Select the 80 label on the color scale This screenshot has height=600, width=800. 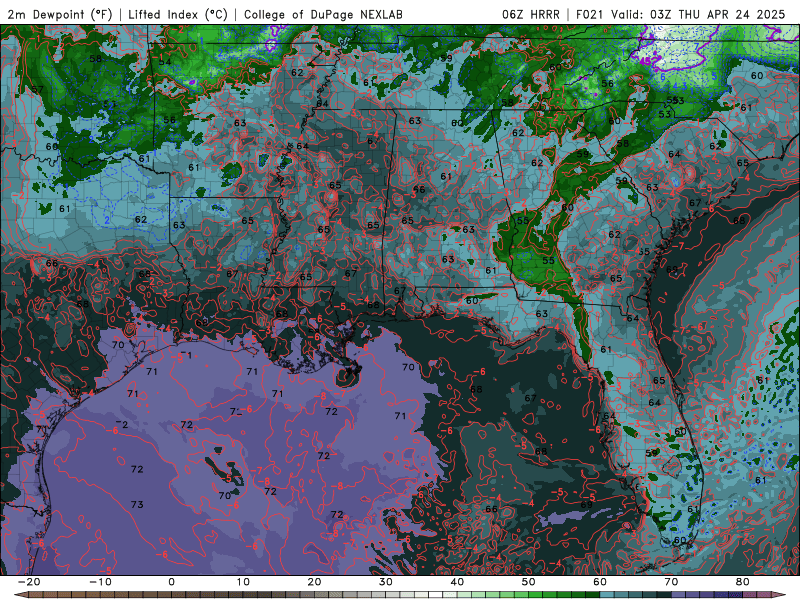[x=743, y=582]
